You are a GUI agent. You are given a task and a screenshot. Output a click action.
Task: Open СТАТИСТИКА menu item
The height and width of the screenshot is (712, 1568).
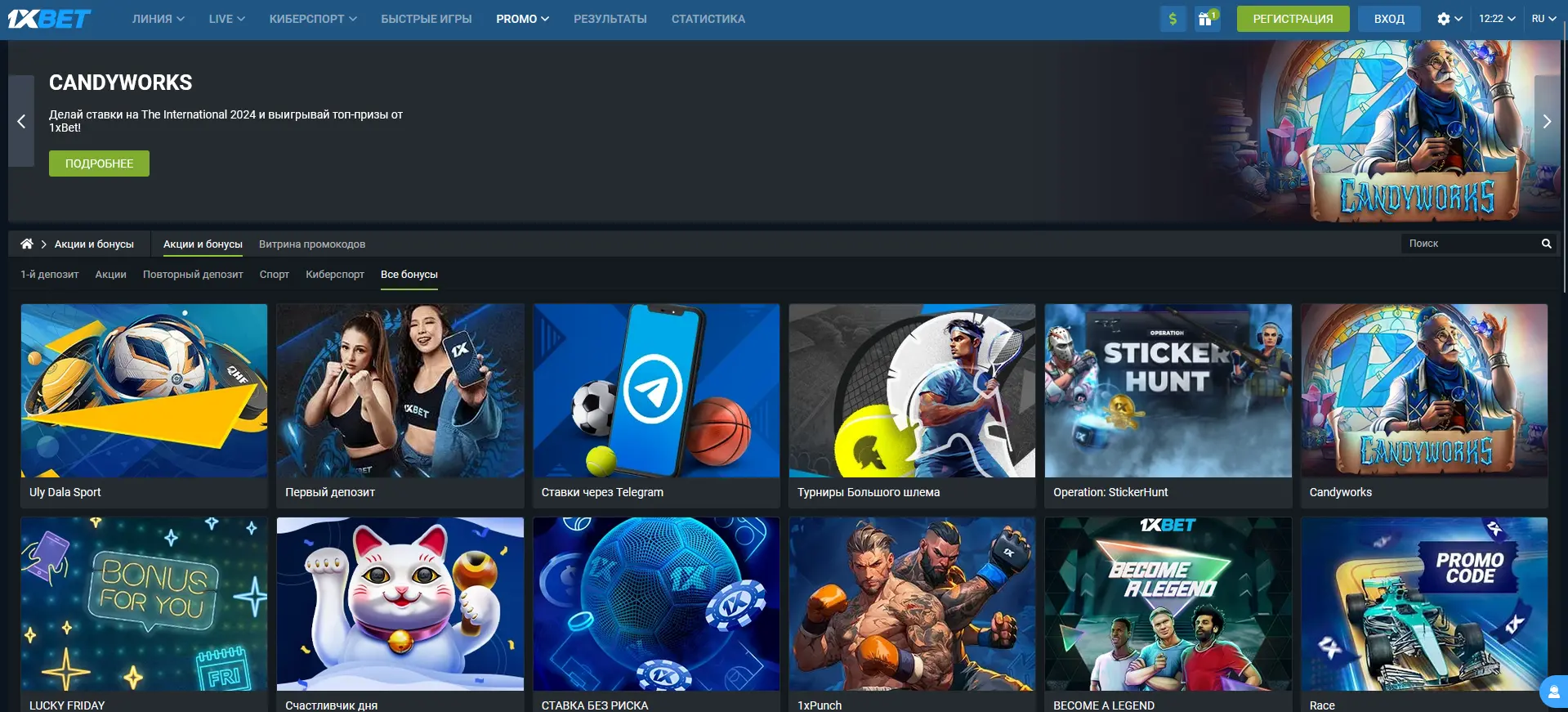pyautogui.click(x=708, y=19)
